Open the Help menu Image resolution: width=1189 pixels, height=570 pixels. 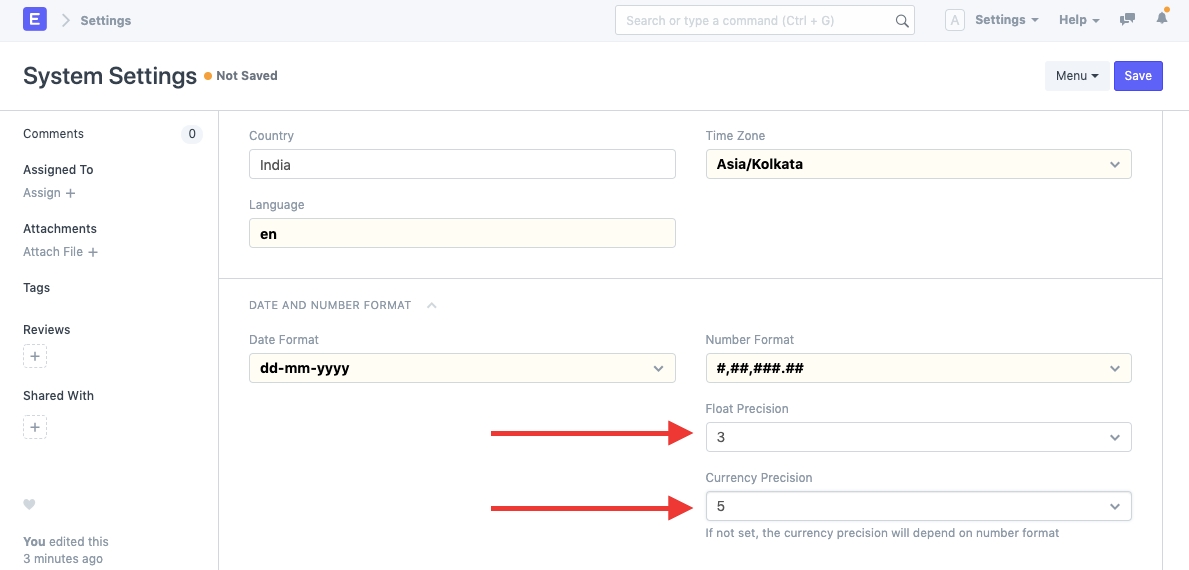1079,20
